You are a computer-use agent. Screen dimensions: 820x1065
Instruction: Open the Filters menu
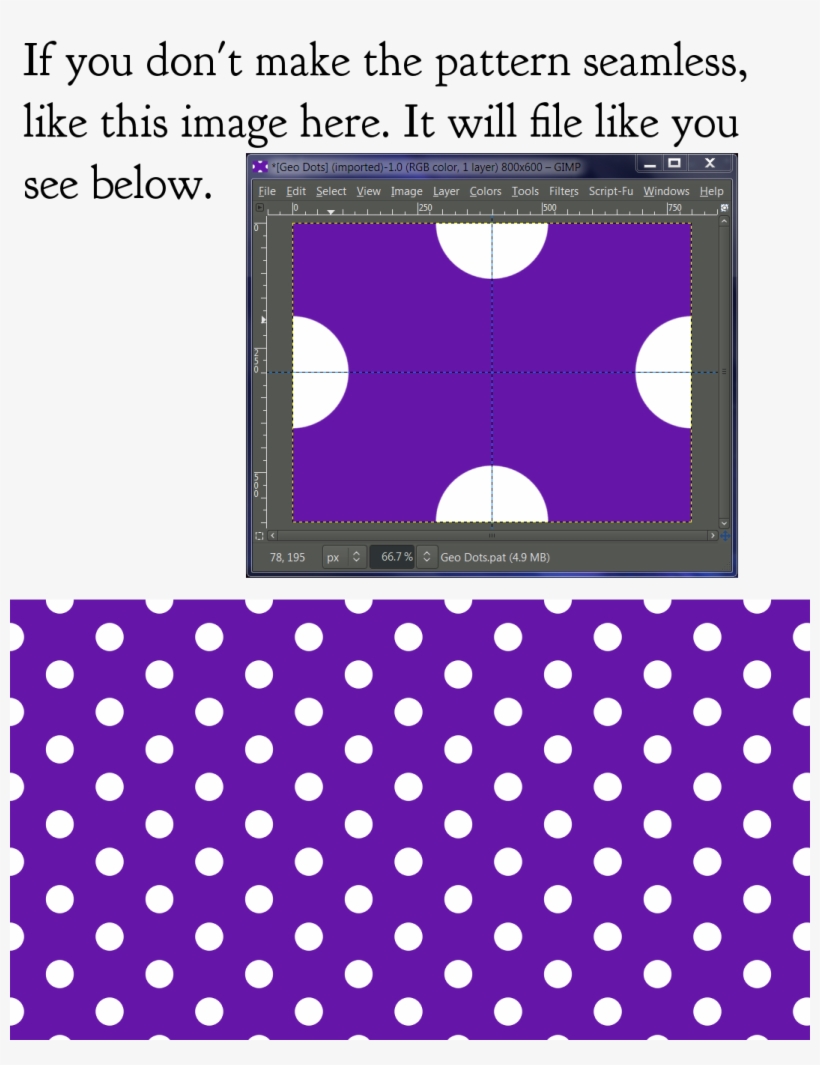pos(563,190)
